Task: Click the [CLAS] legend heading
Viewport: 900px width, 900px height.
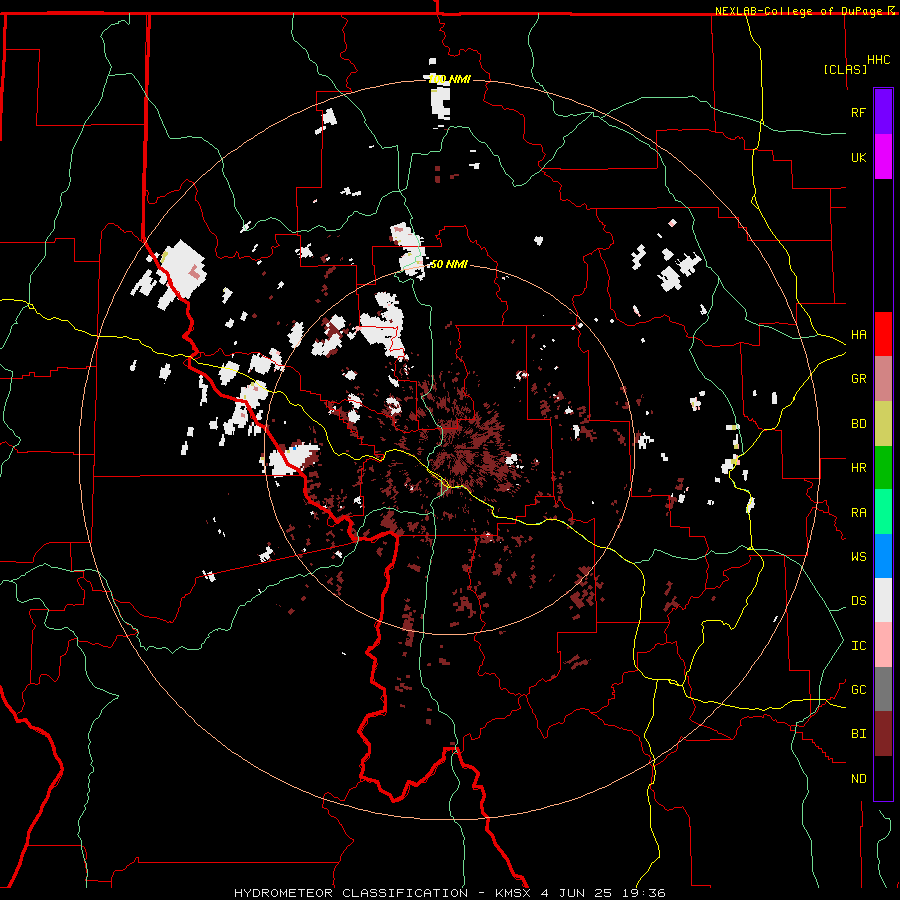Action: pos(845,69)
